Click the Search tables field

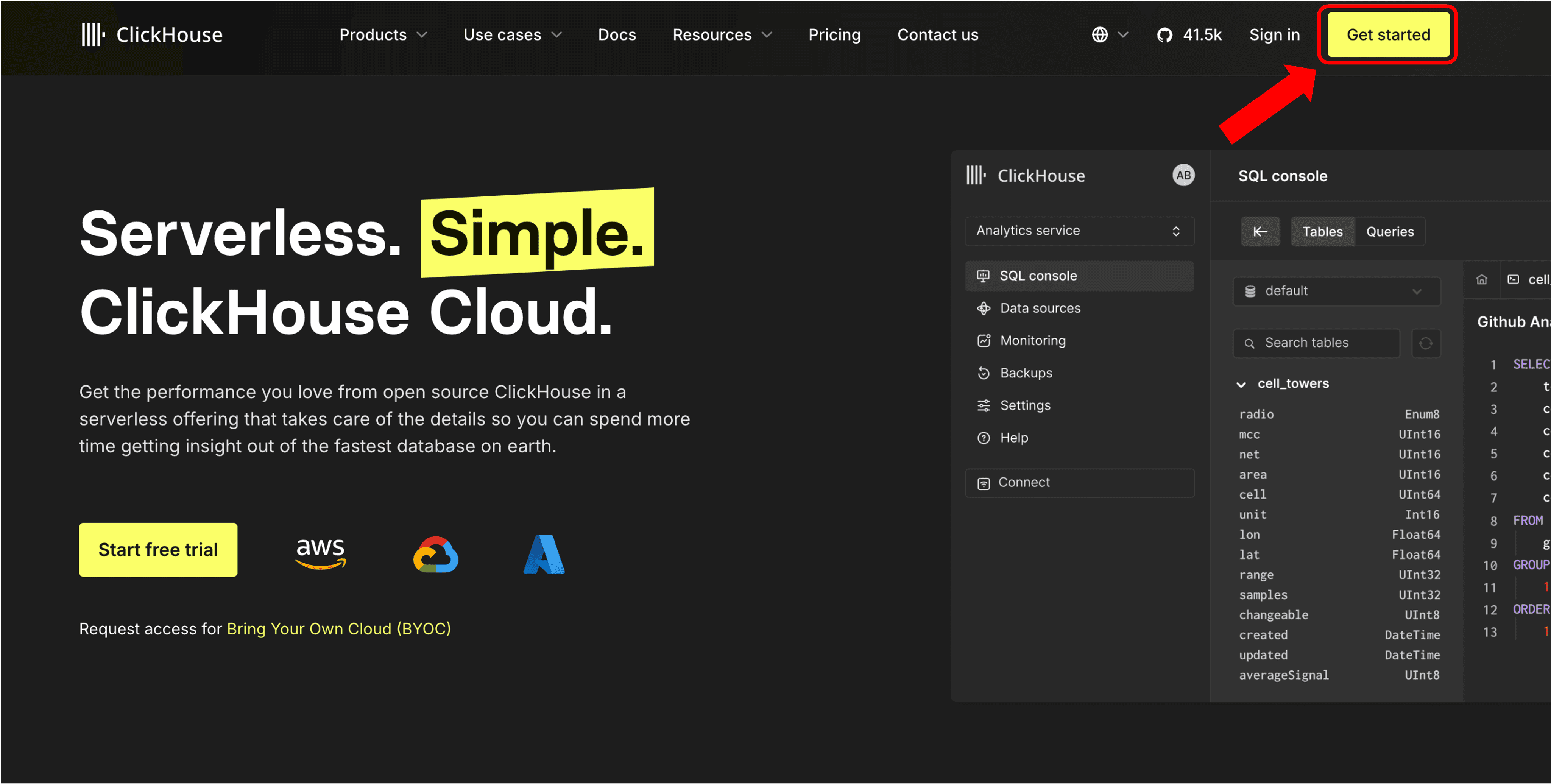(x=1316, y=343)
